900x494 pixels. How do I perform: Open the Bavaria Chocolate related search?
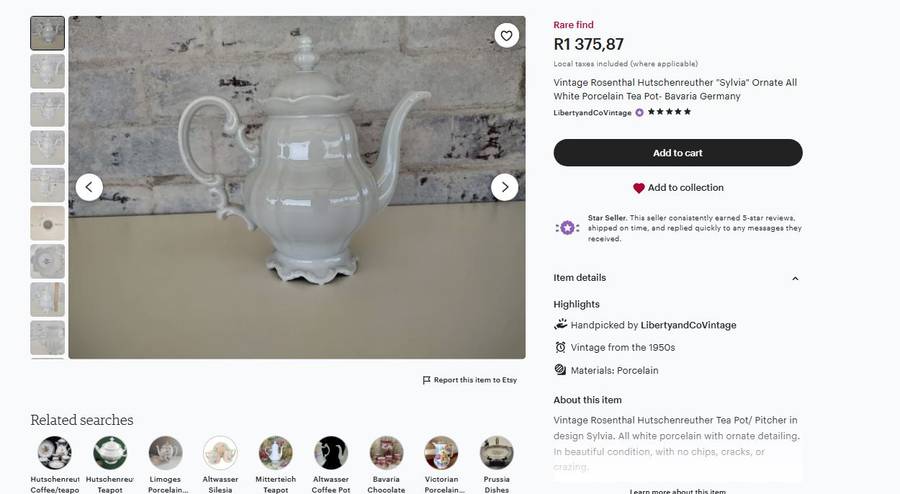point(386,454)
